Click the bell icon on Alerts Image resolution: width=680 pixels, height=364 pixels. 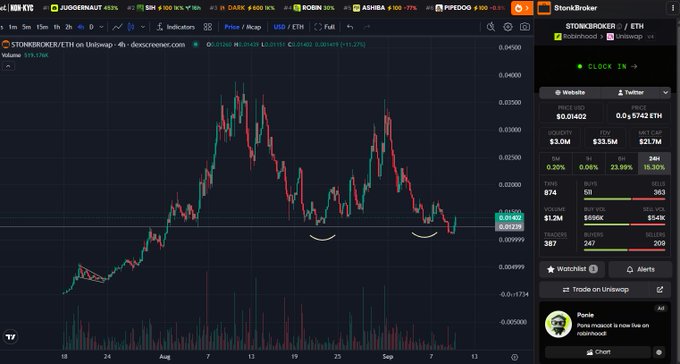(630, 269)
